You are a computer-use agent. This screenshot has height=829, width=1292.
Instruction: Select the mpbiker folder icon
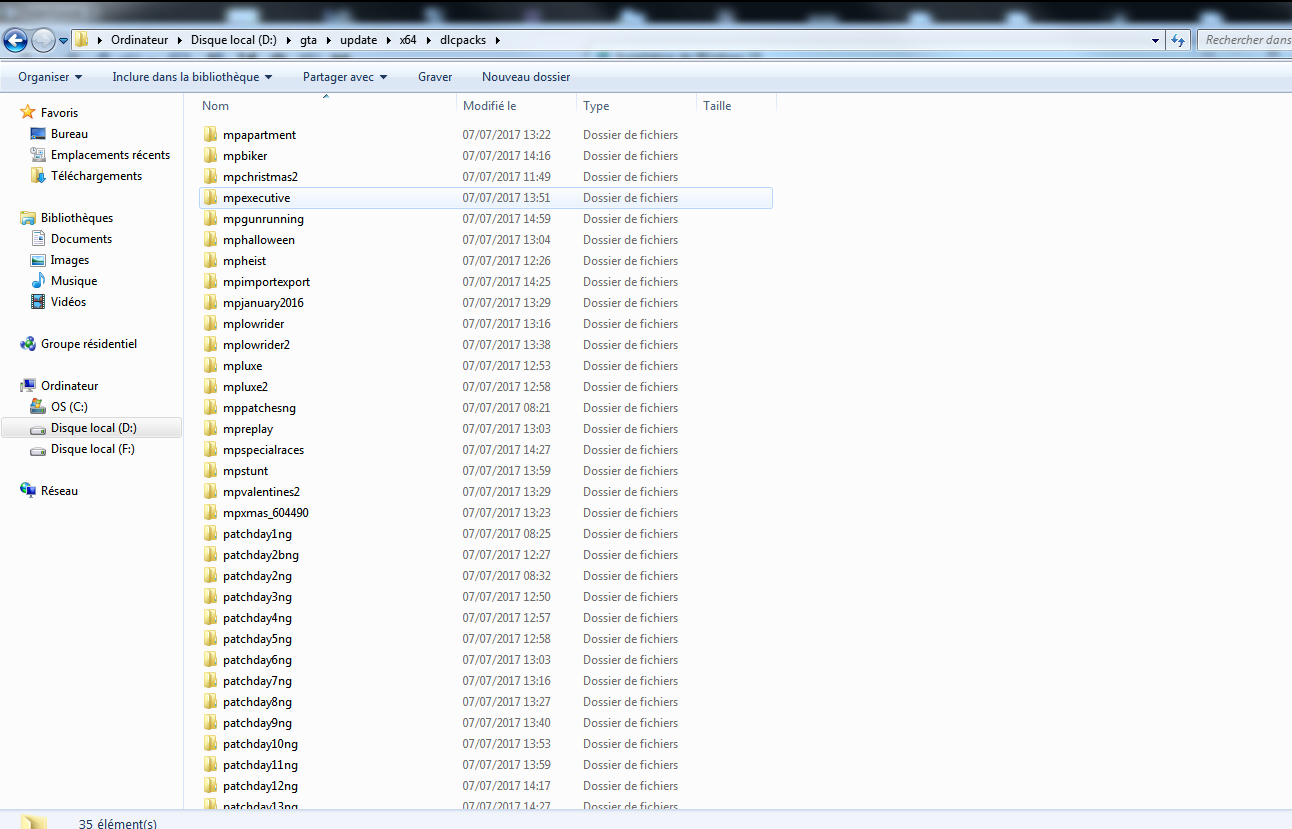(210, 155)
